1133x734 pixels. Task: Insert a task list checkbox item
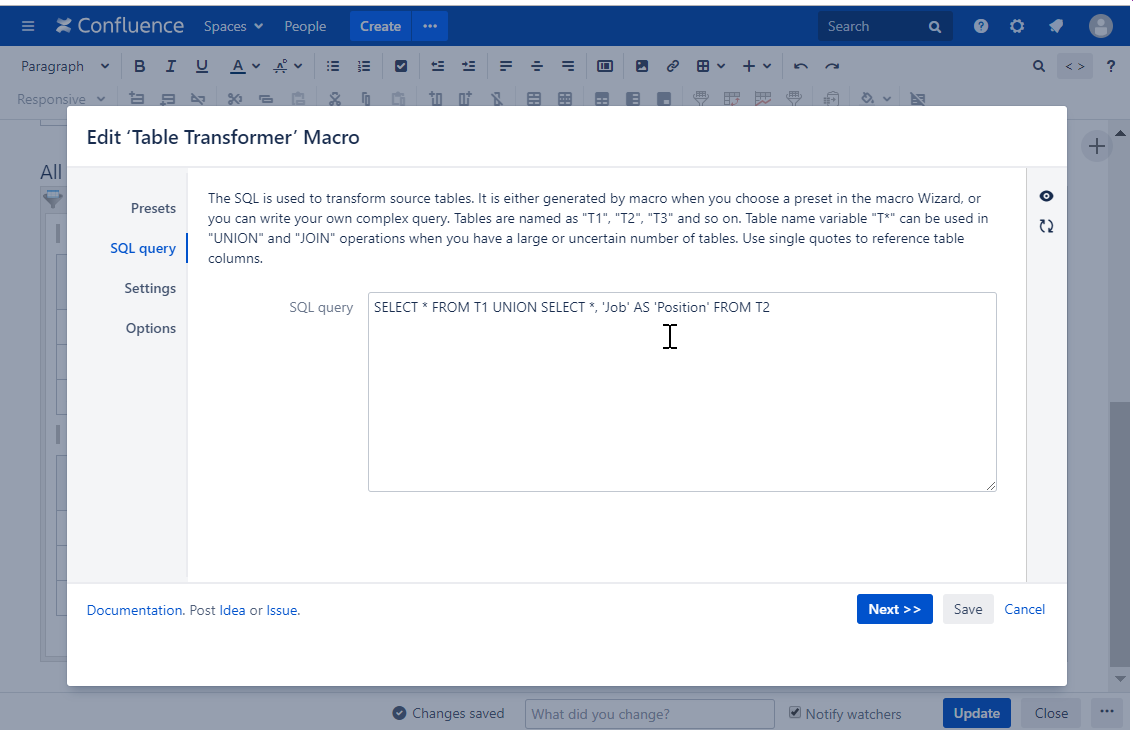tap(401, 66)
